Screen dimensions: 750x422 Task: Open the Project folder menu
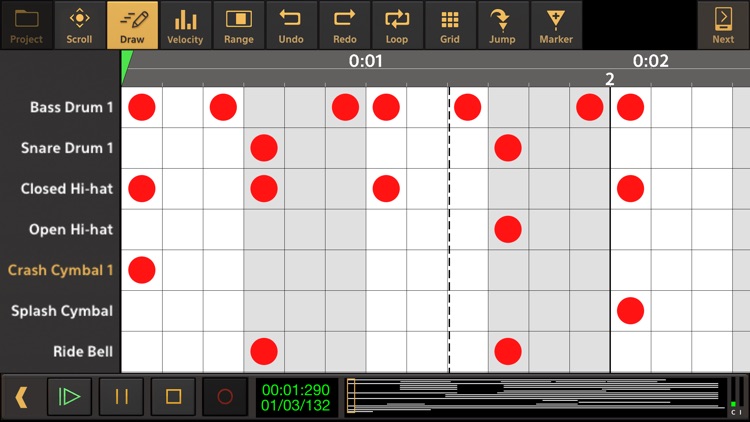click(26, 25)
